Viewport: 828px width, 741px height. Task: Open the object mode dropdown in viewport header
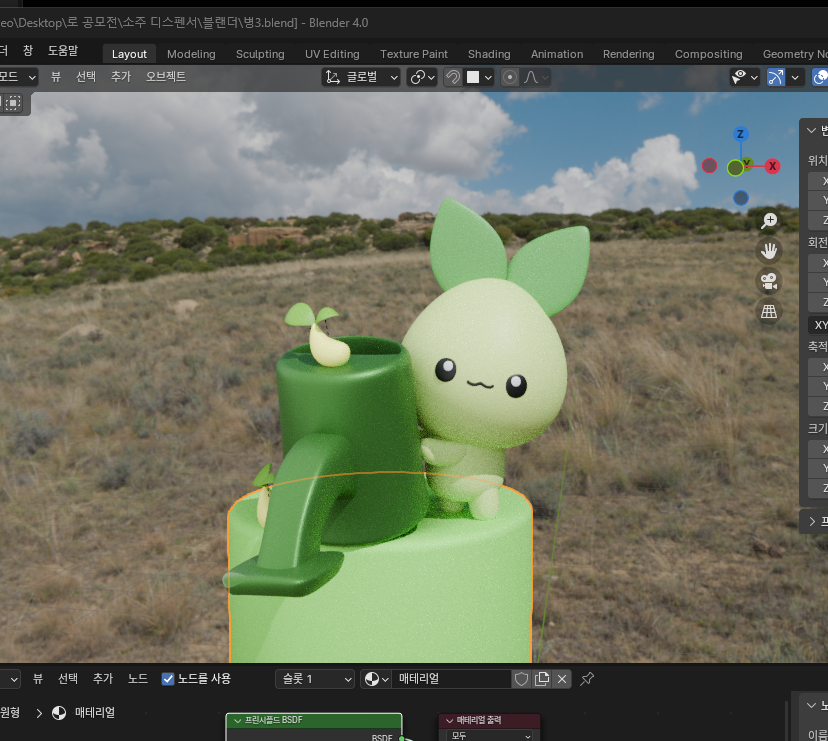tap(17, 77)
